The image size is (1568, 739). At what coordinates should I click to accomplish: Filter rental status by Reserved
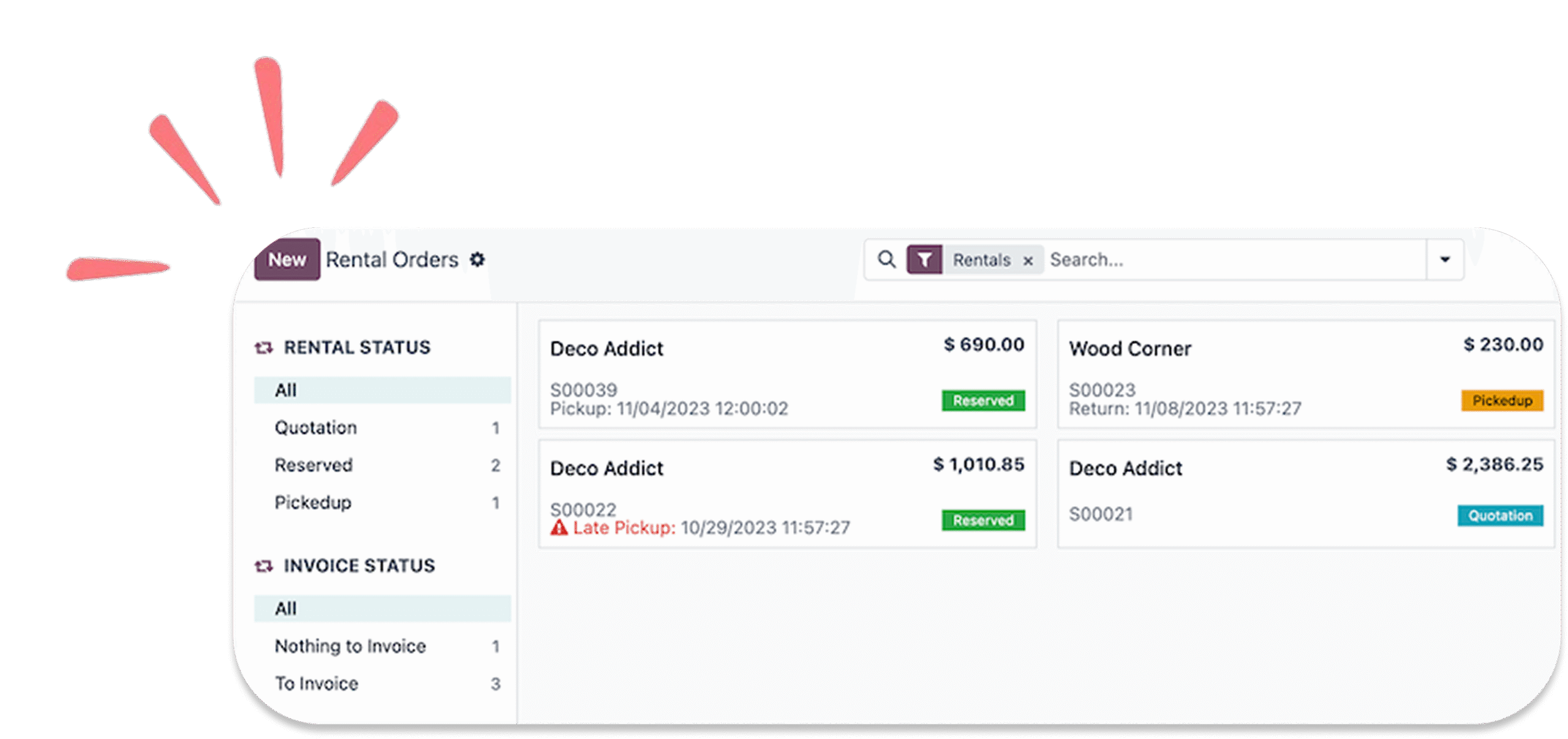314,465
